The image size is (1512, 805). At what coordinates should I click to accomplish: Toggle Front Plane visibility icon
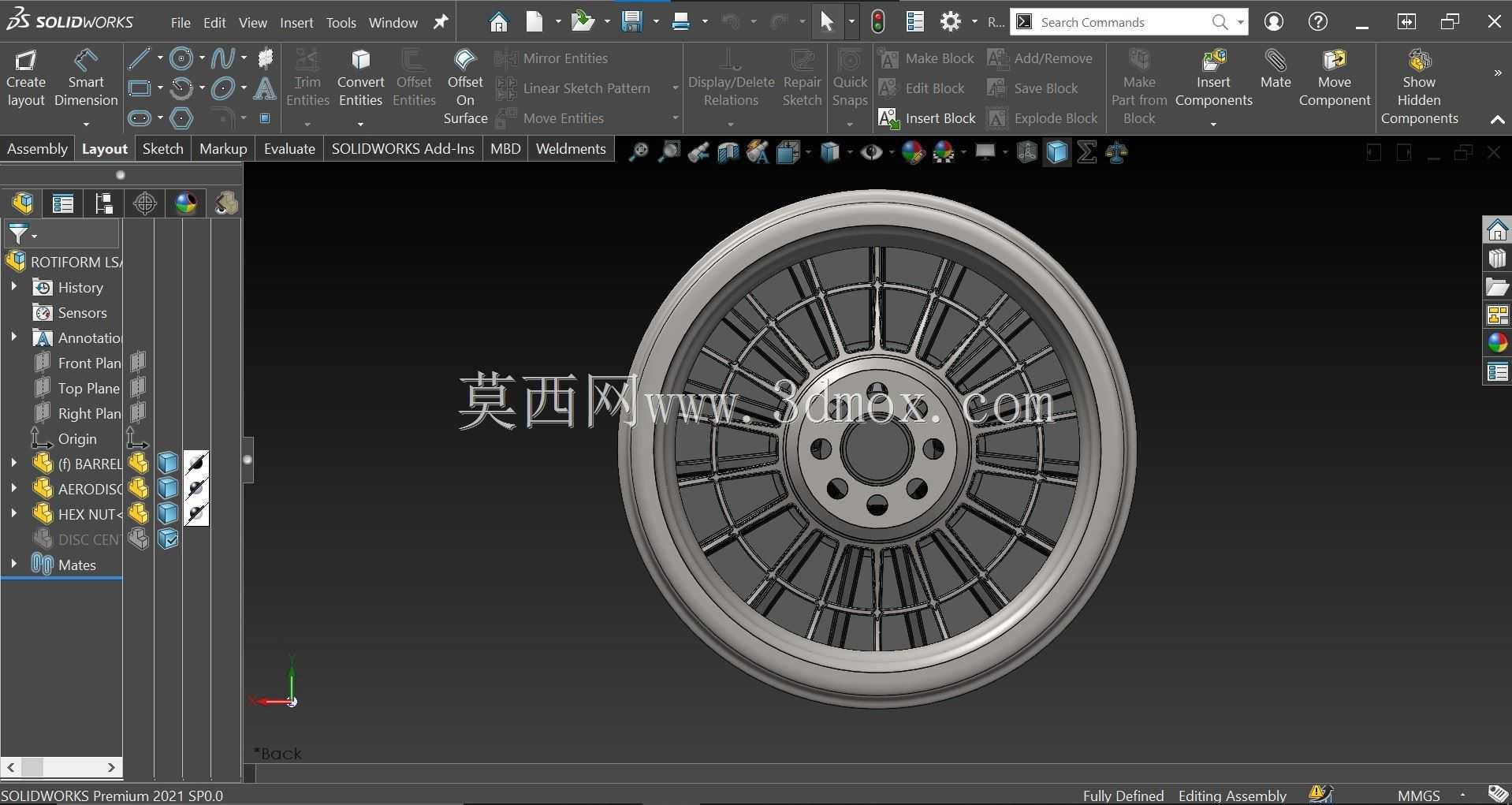click(138, 363)
